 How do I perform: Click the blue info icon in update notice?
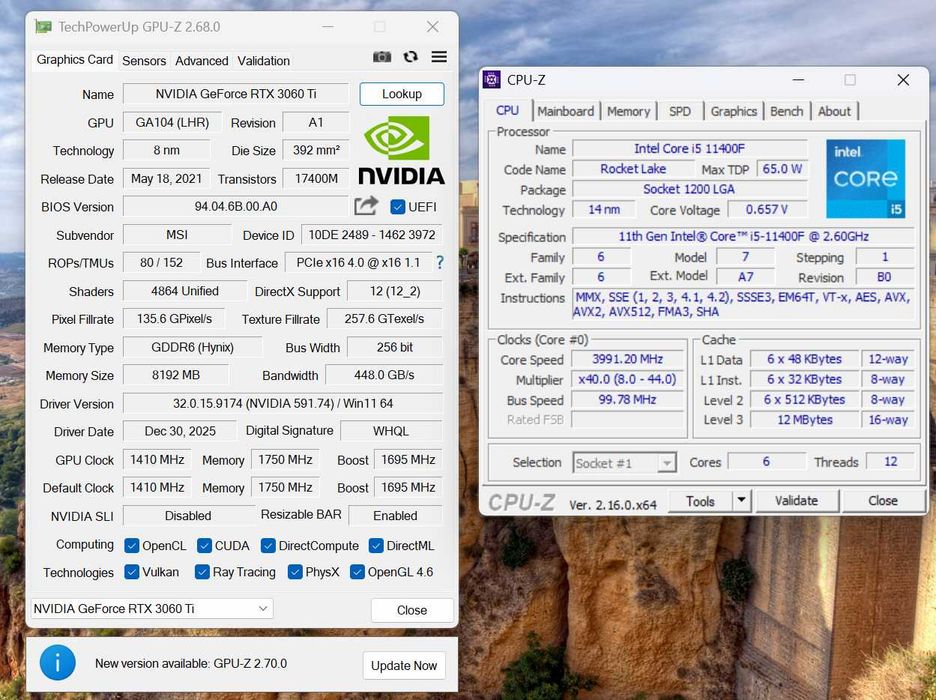coord(57,663)
